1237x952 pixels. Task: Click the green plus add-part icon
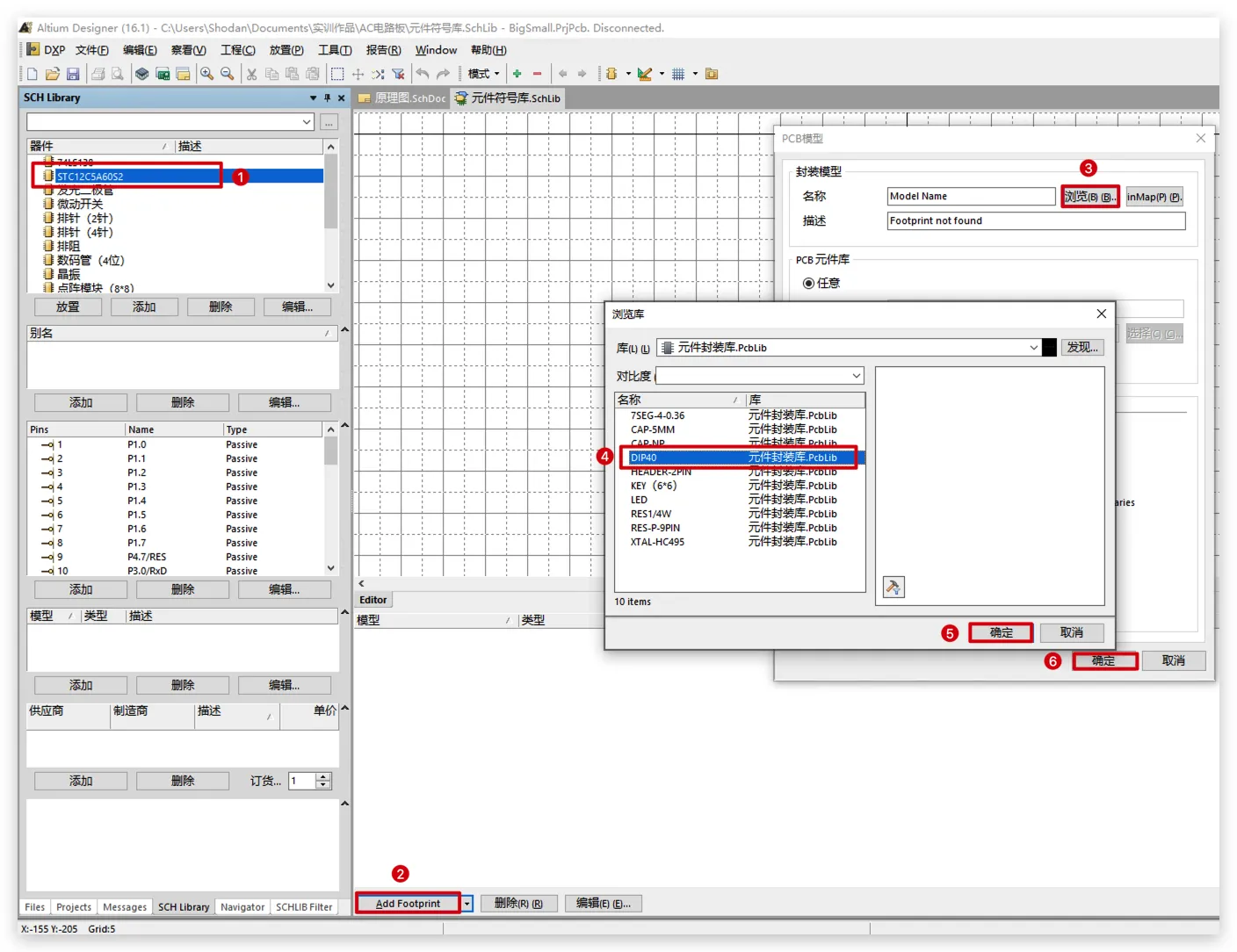pos(517,74)
